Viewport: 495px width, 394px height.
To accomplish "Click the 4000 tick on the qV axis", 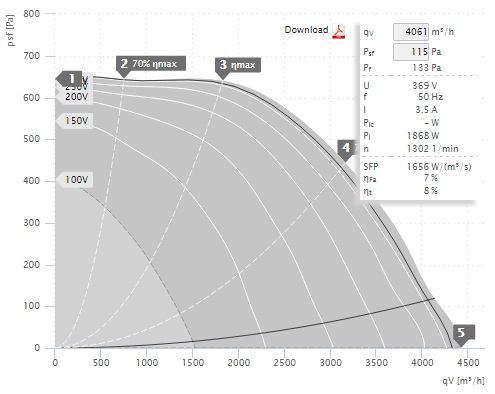I will (422, 362).
